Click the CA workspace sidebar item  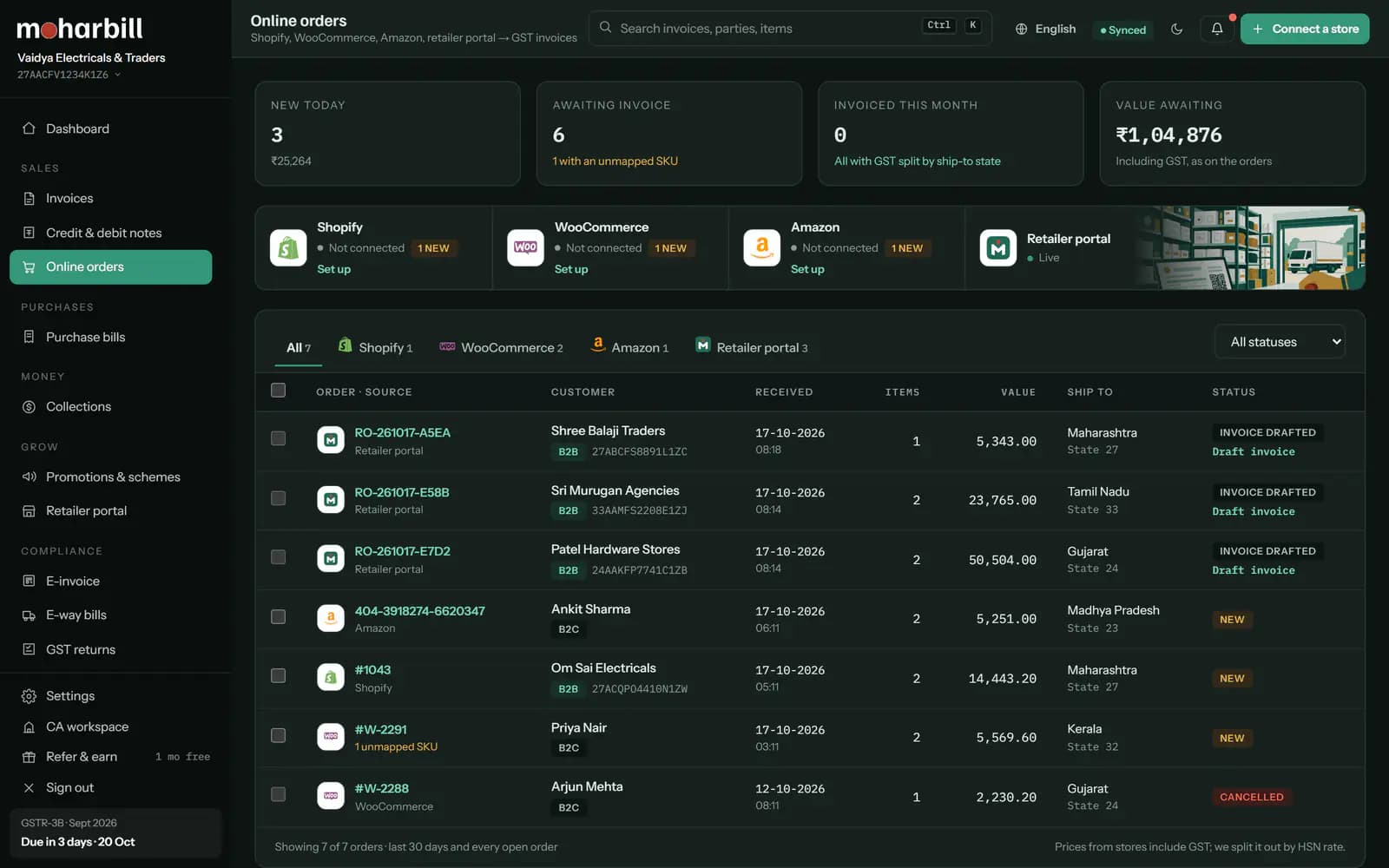tap(111, 727)
